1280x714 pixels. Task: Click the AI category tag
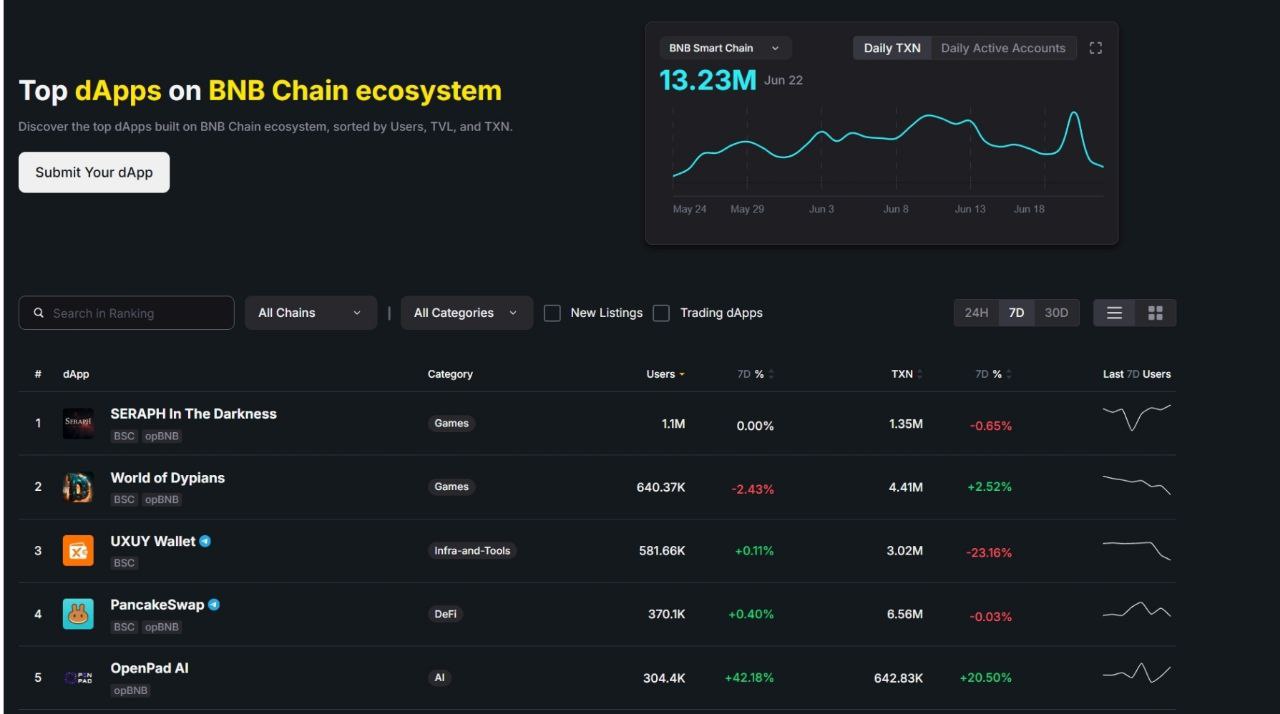click(439, 678)
